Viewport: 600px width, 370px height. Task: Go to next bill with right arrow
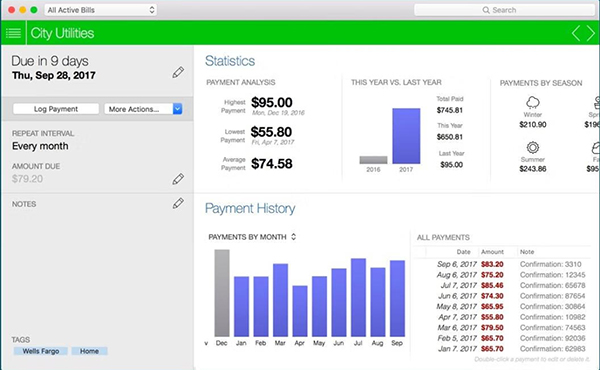click(x=590, y=33)
